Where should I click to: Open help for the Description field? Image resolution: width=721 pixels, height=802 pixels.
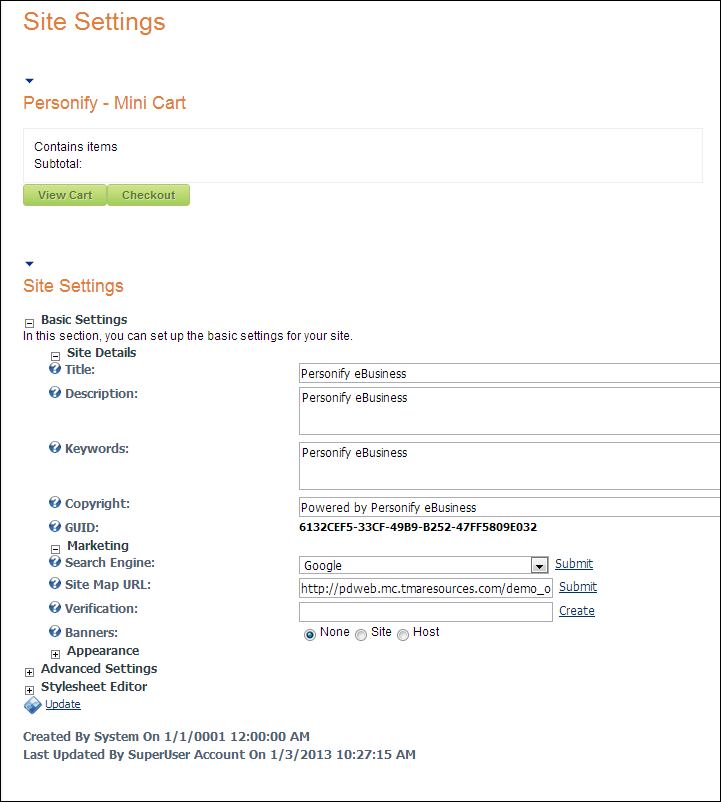54,393
